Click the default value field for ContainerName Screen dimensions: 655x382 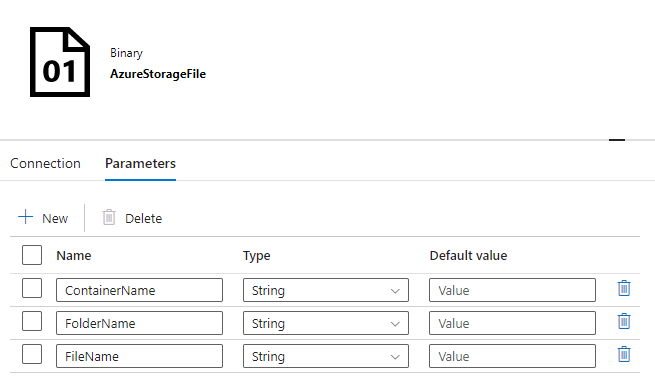click(512, 290)
